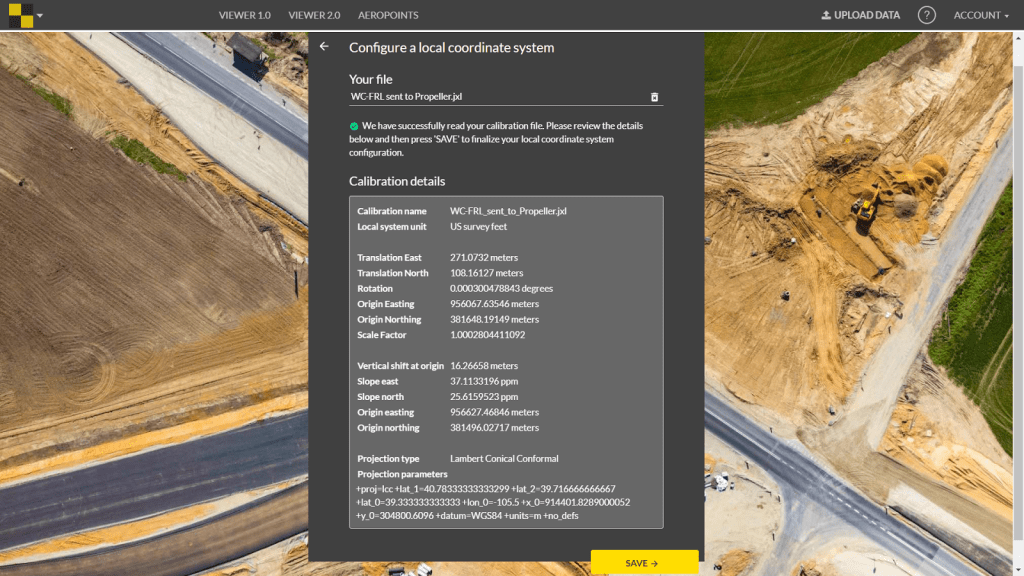The width and height of the screenshot is (1024, 576).
Task: Open the AEROPOINTS section
Action: (x=387, y=15)
